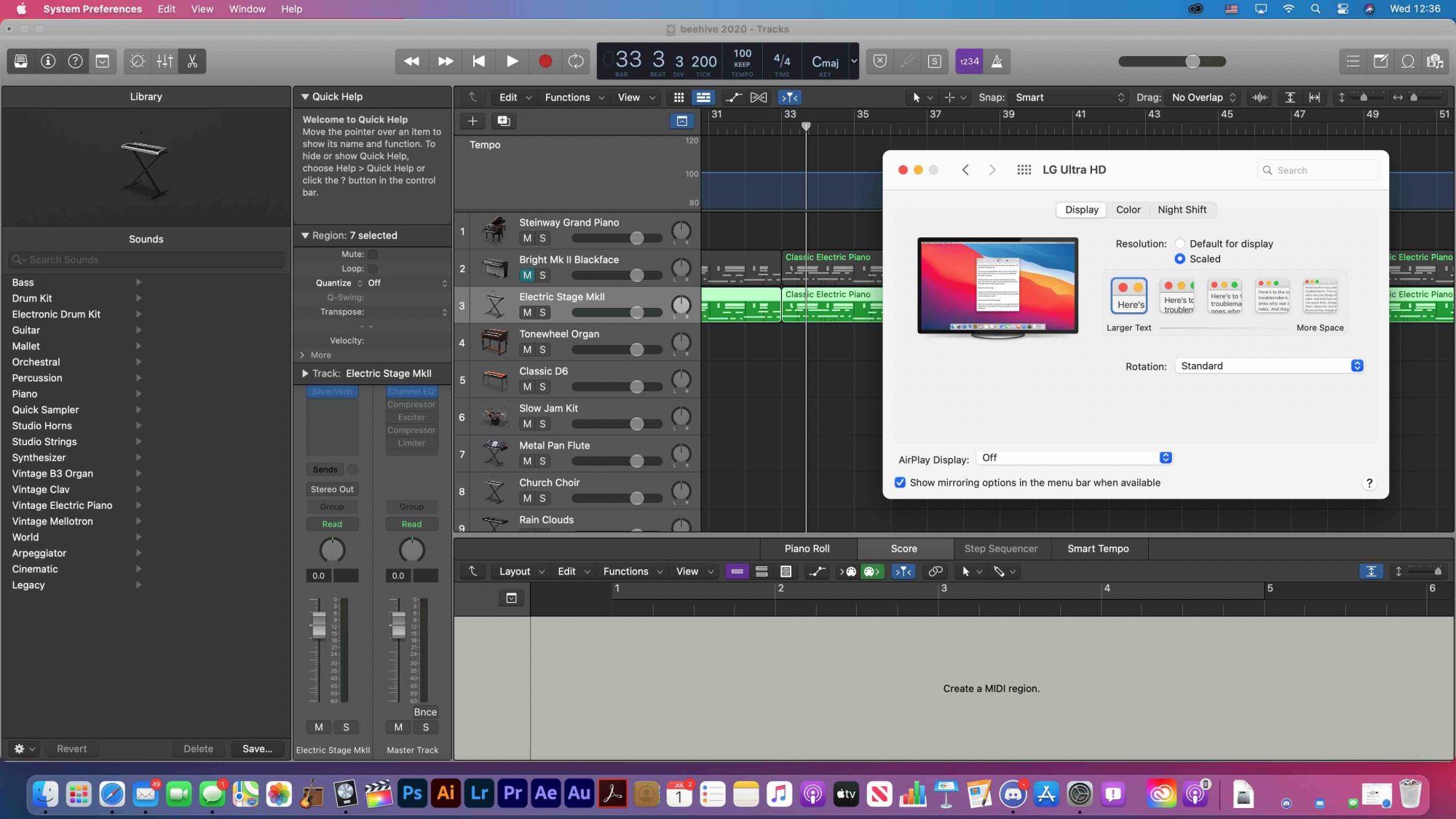The image size is (1456, 819).
Task: Click Go to Beginning transport button
Action: (478, 61)
